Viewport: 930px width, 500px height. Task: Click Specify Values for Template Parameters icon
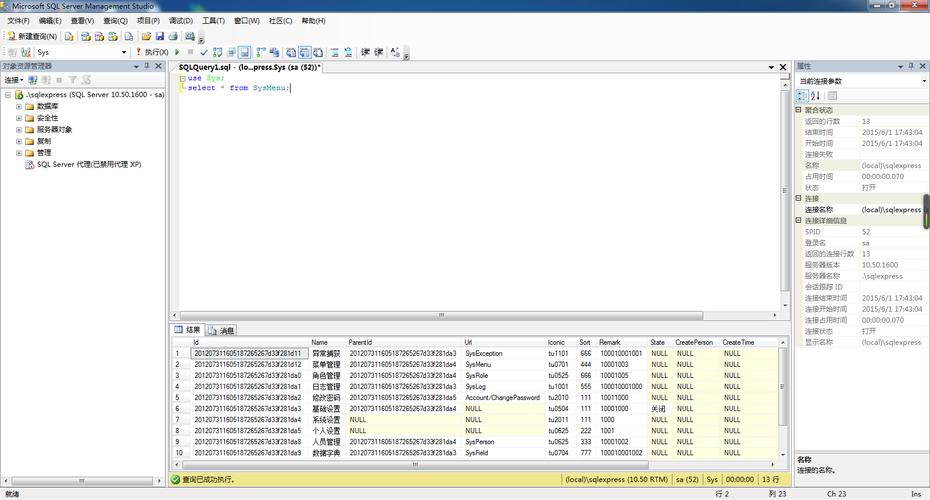click(x=395, y=52)
